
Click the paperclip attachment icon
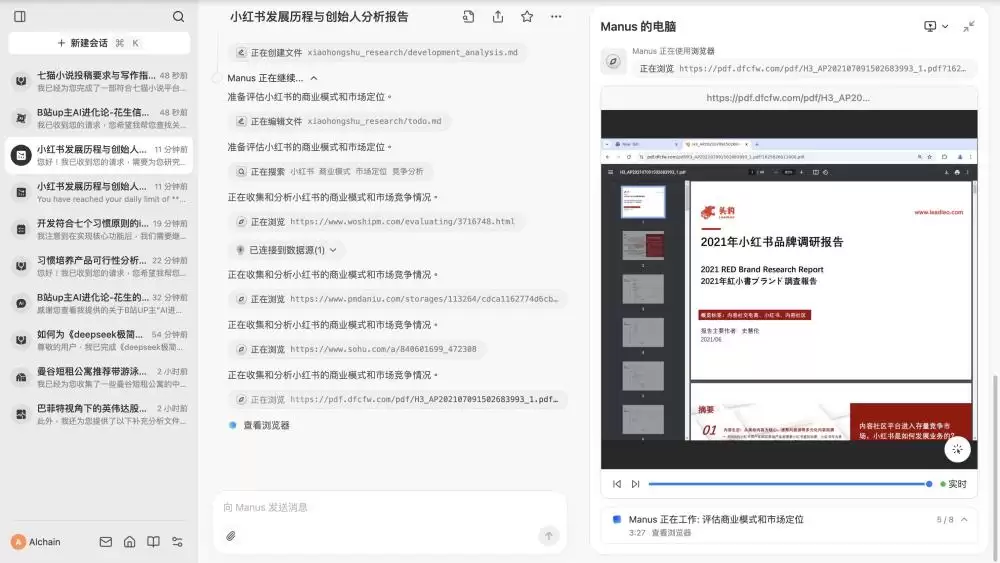click(x=230, y=536)
